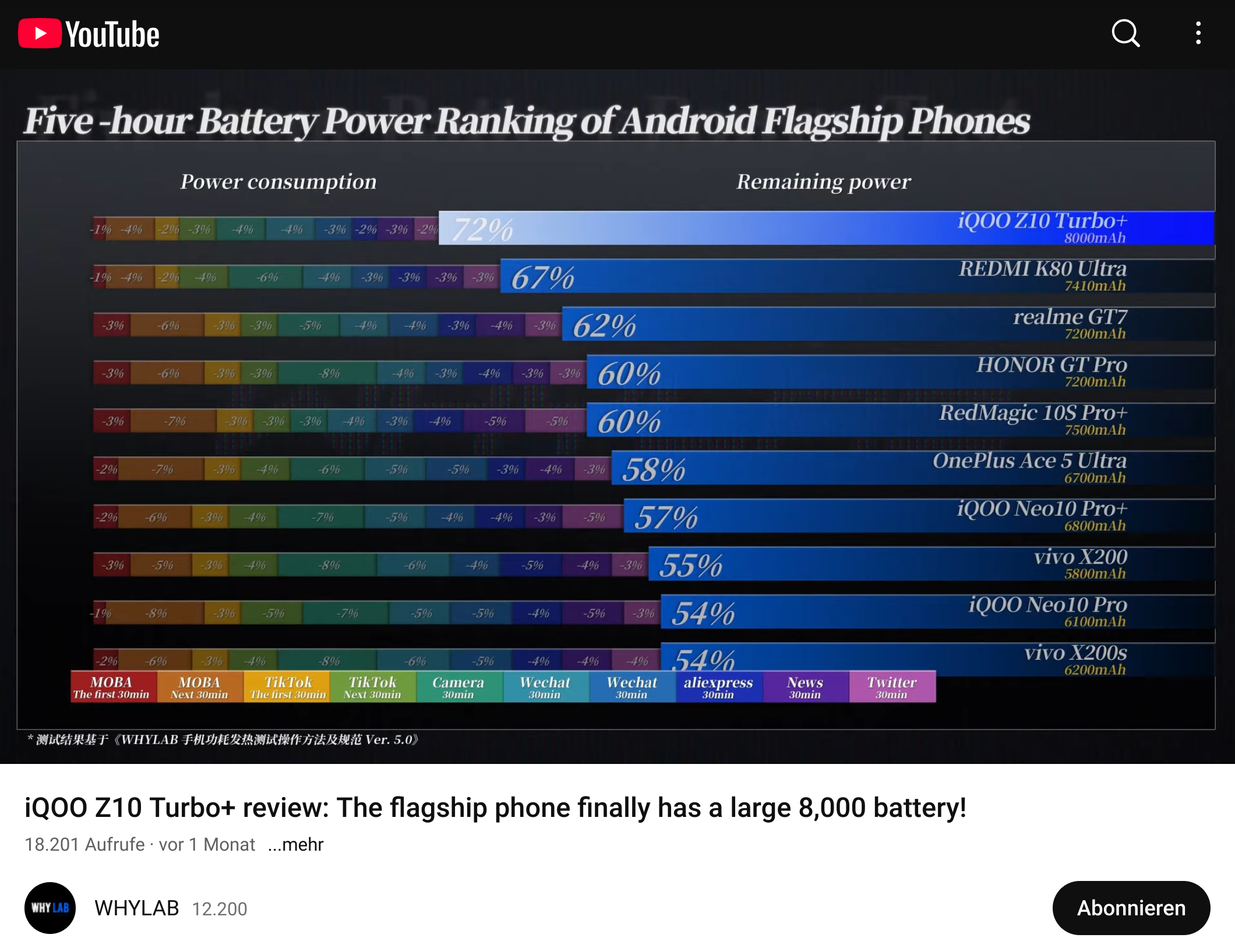Screen dimensions: 1235x952
Task: Click the WHYLAB channel avatar
Action: [x=50, y=908]
